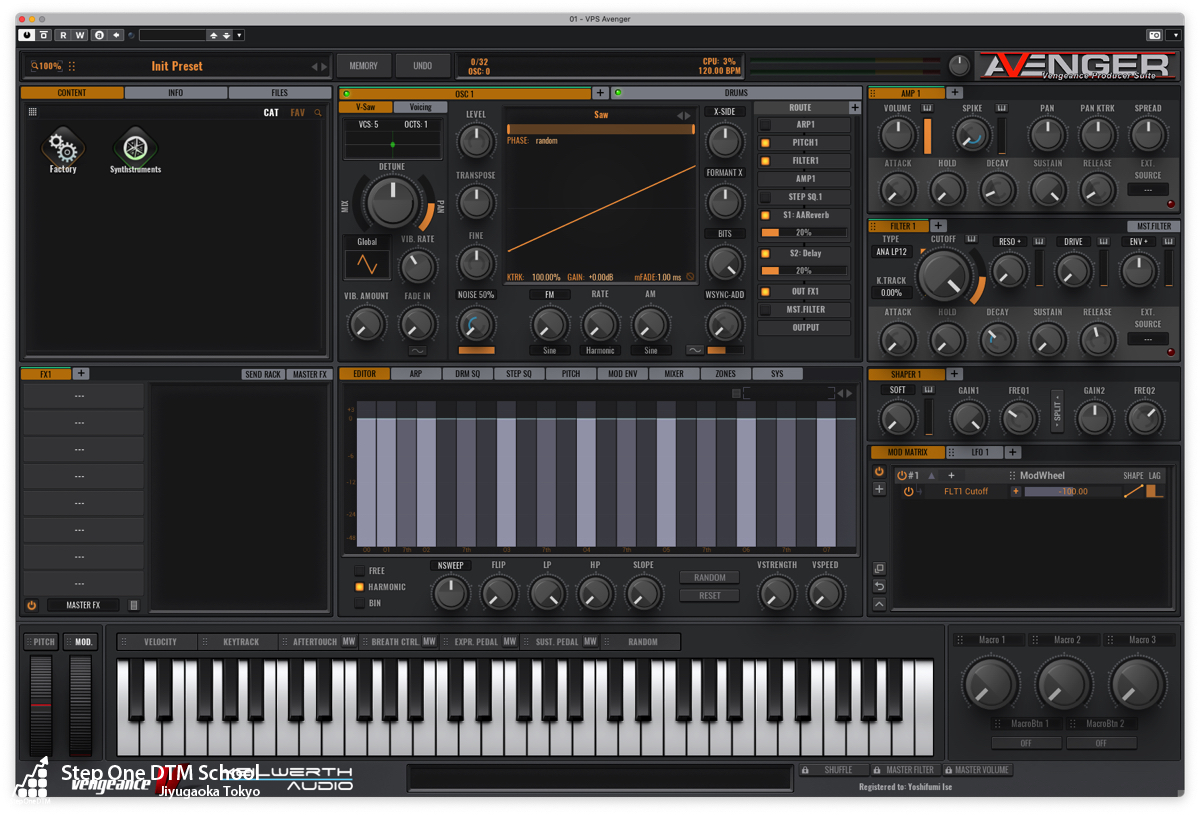Click the mod matrix copy icon

point(879,569)
